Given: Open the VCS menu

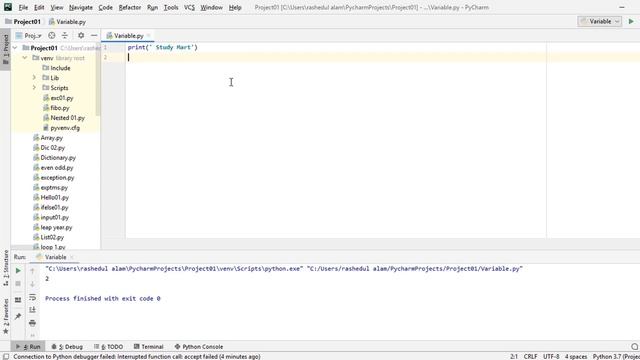Looking at the screenshot, I should pos(189,7).
